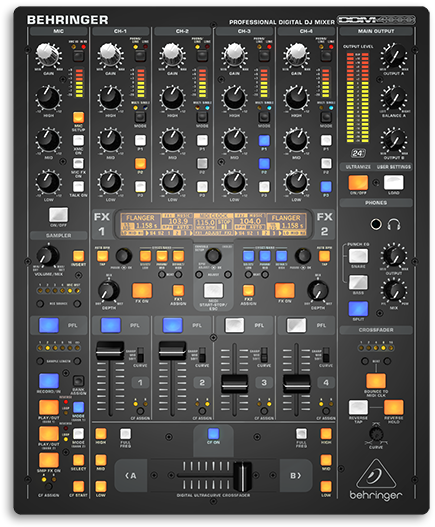Click the BOUNCE TO MIDI CLK button
Screen dimensions: 435x527
(x=375, y=381)
